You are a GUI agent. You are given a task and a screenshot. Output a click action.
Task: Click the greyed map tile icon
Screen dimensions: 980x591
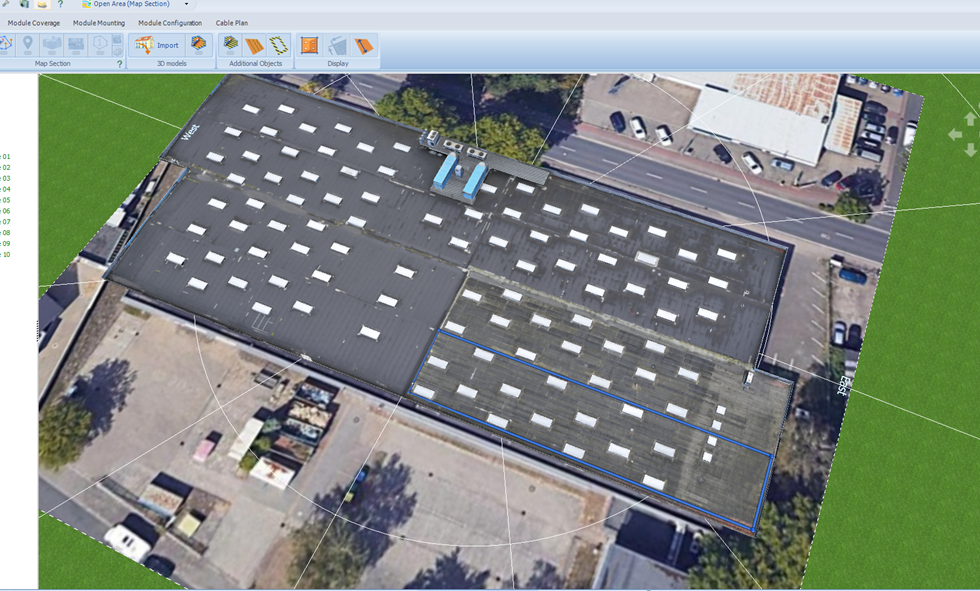tap(76, 45)
